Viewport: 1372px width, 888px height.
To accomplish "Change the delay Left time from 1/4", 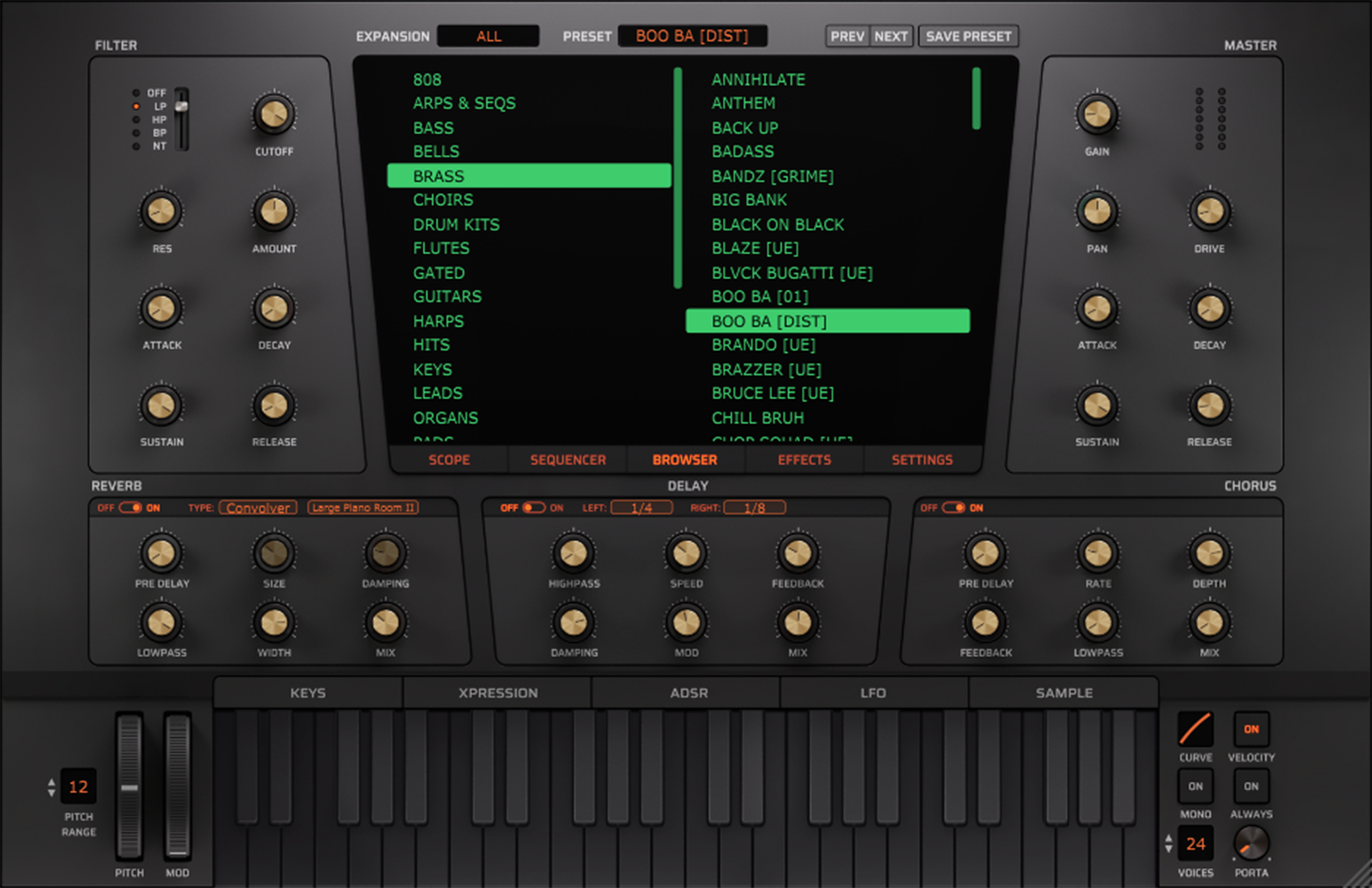I will coord(642,507).
